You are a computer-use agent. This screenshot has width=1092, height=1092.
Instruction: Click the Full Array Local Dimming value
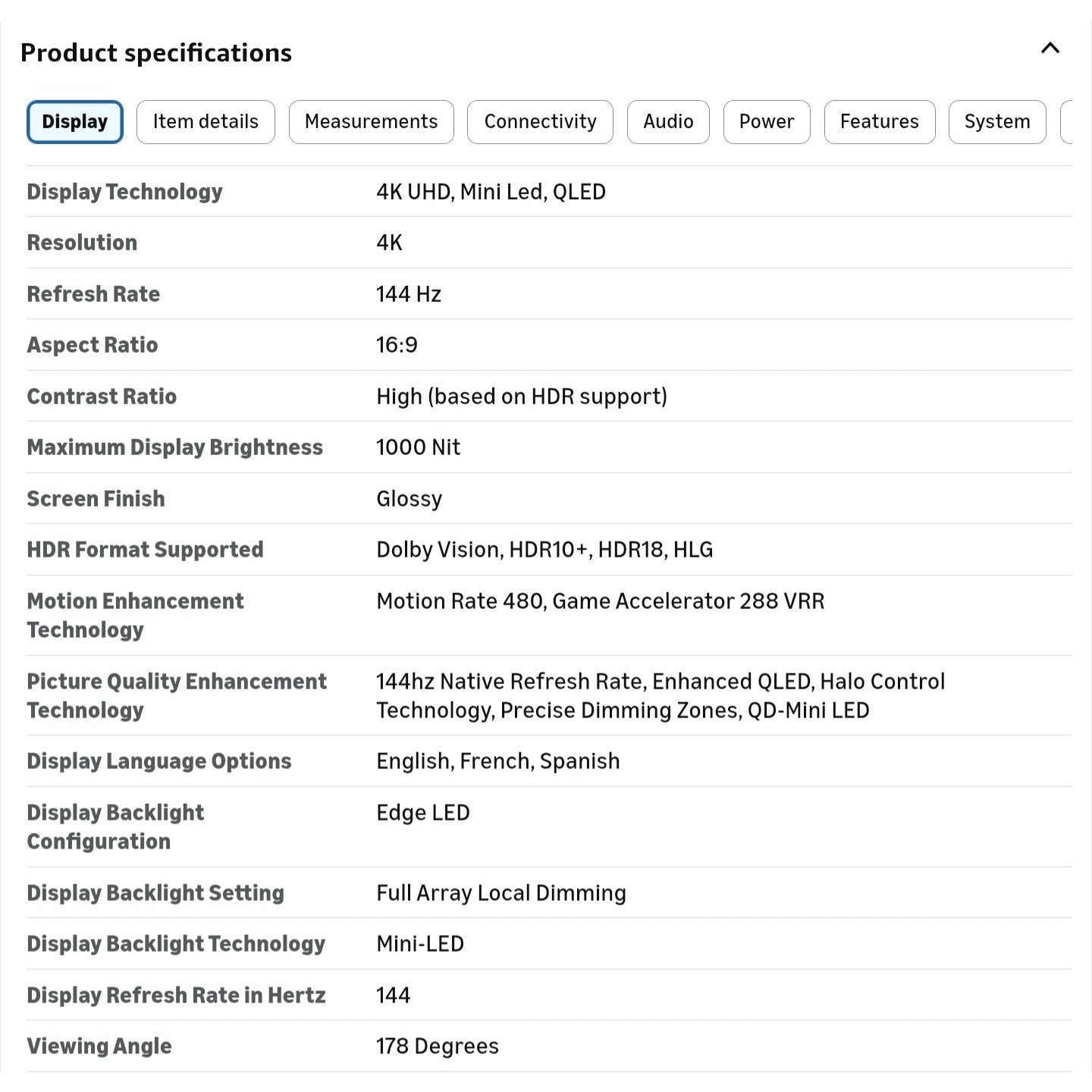click(x=500, y=893)
